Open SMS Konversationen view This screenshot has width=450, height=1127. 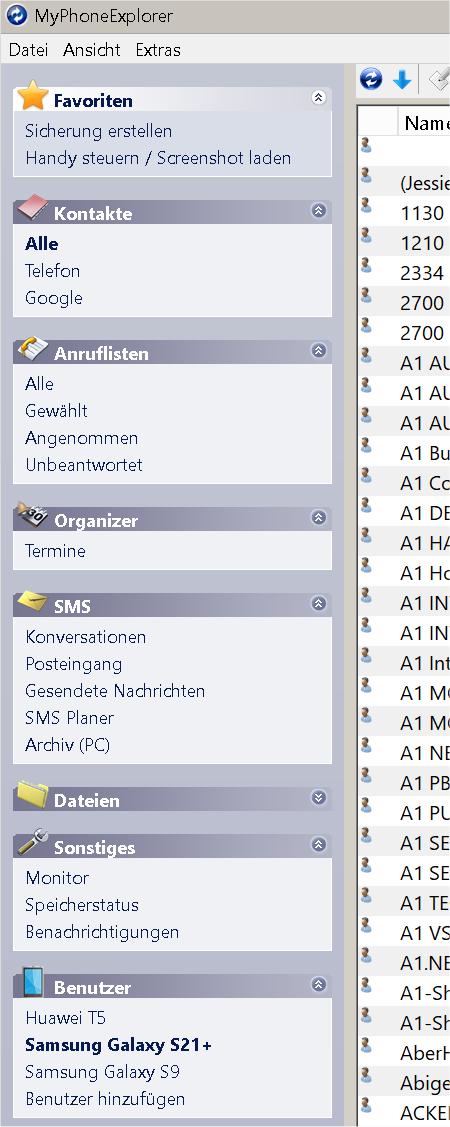pos(86,637)
